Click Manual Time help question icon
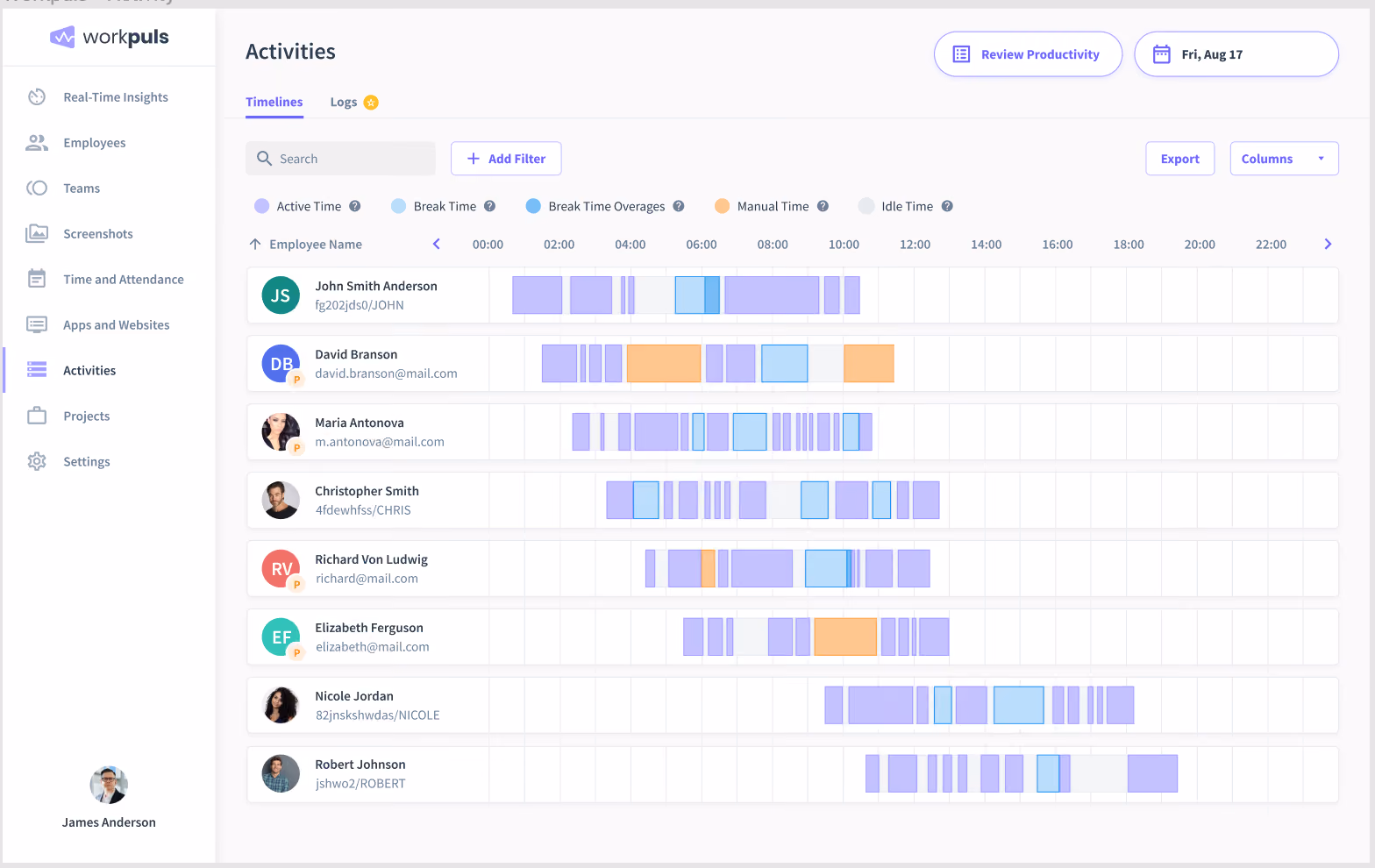The height and width of the screenshot is (868, 1375). tap(823, 206)
